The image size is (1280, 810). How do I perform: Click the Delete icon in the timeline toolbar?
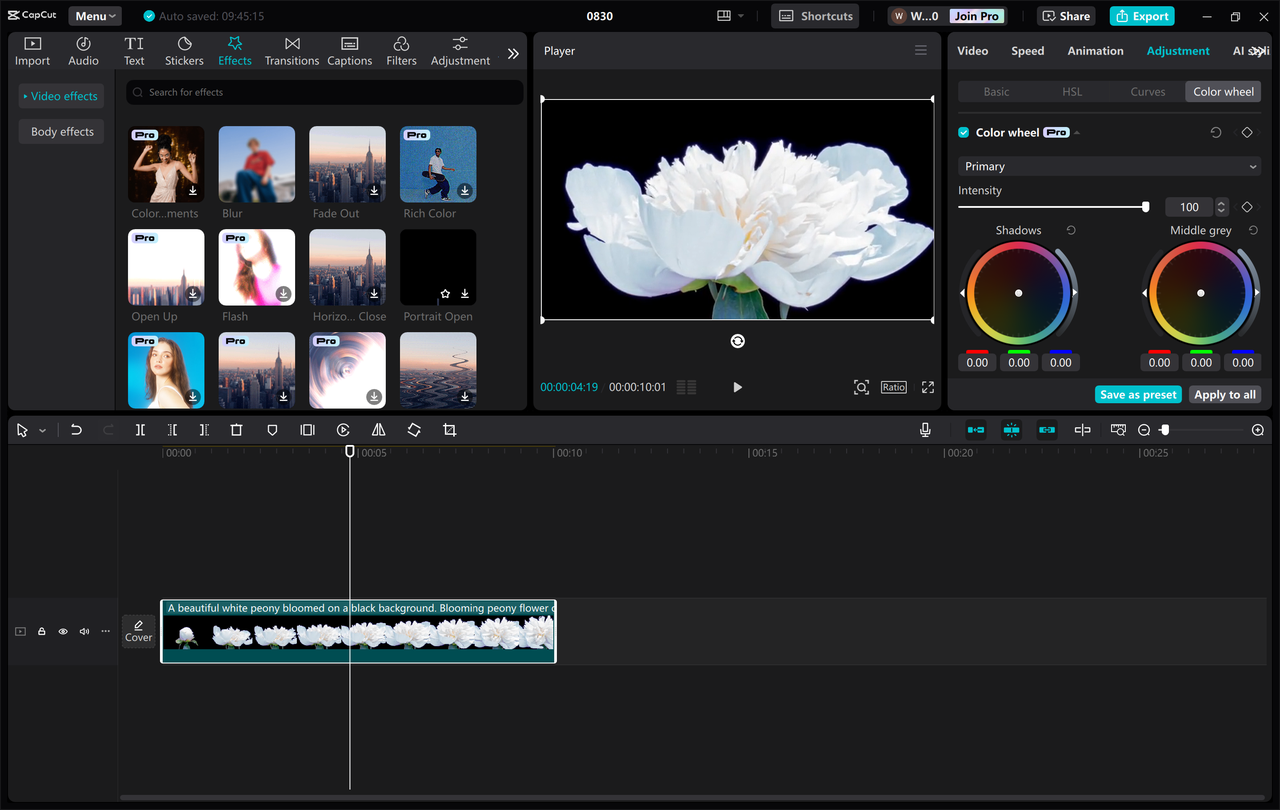point(236,429)
